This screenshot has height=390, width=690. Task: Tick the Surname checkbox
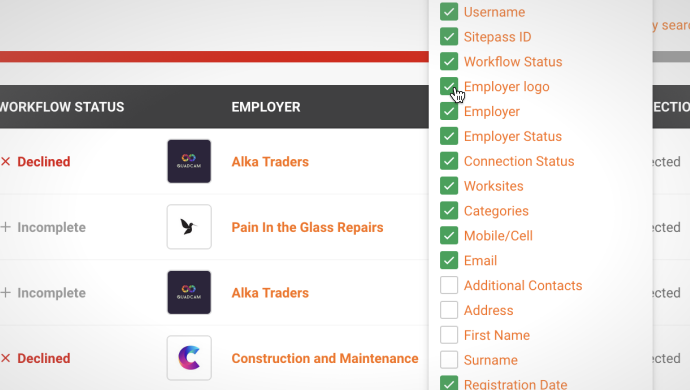click(x=449, y=360)
